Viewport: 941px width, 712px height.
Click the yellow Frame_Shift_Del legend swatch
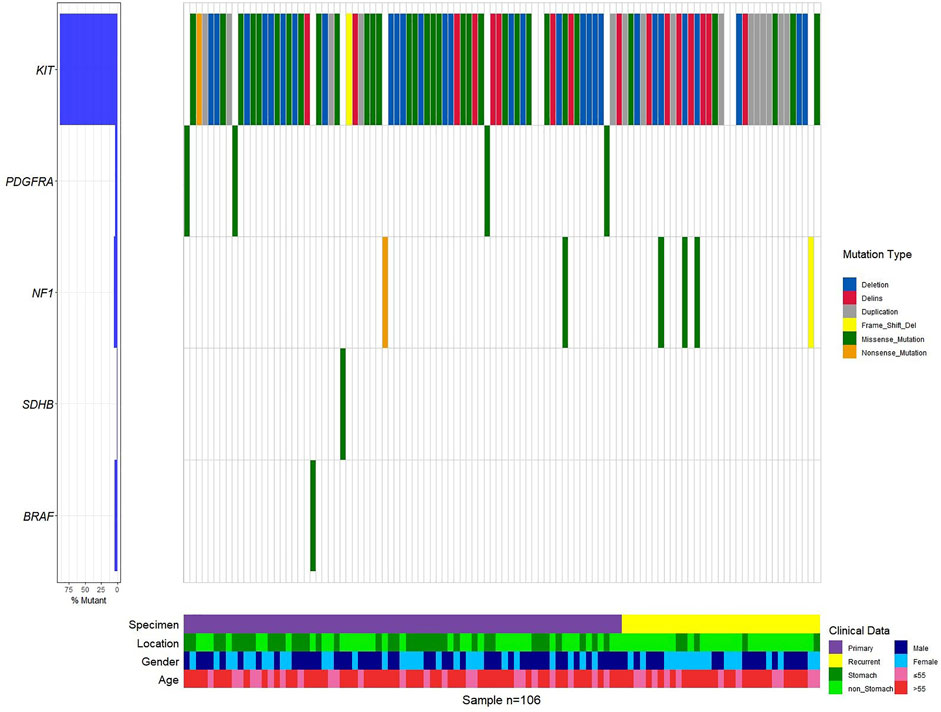pos(849,325)
